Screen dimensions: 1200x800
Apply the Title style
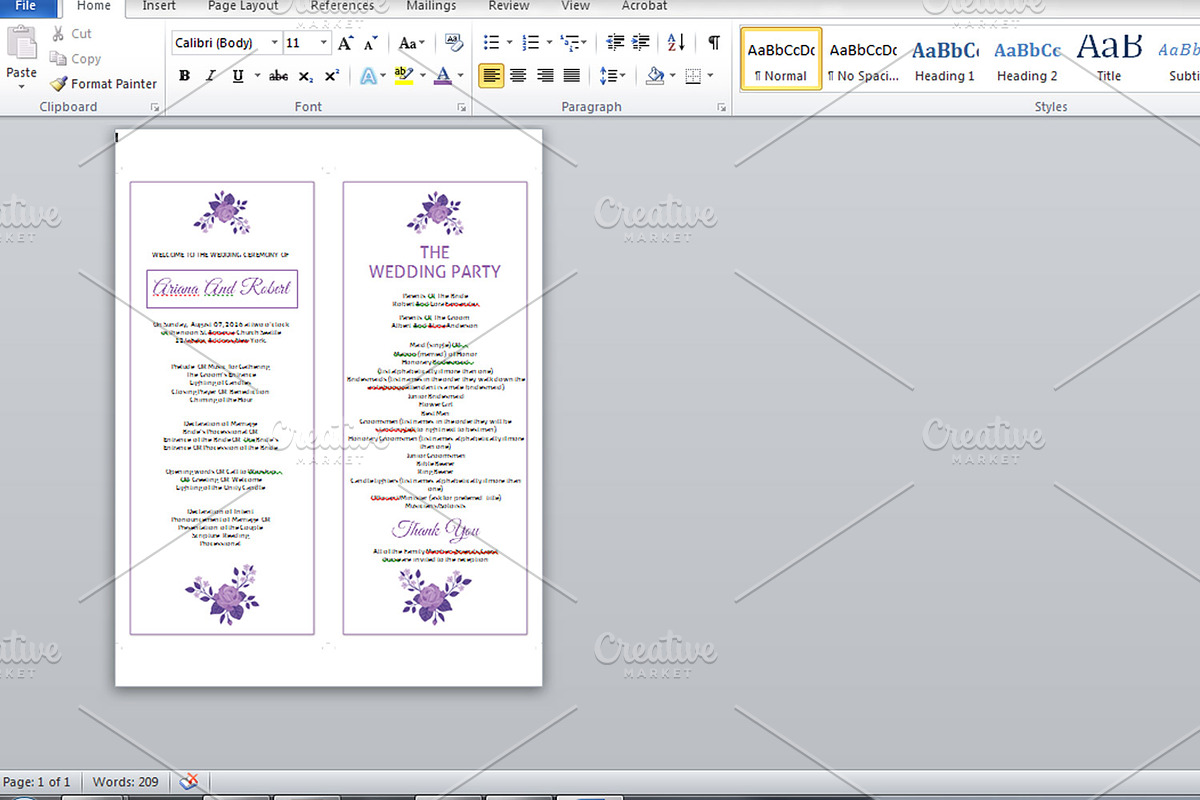[x=1109, y=59]
